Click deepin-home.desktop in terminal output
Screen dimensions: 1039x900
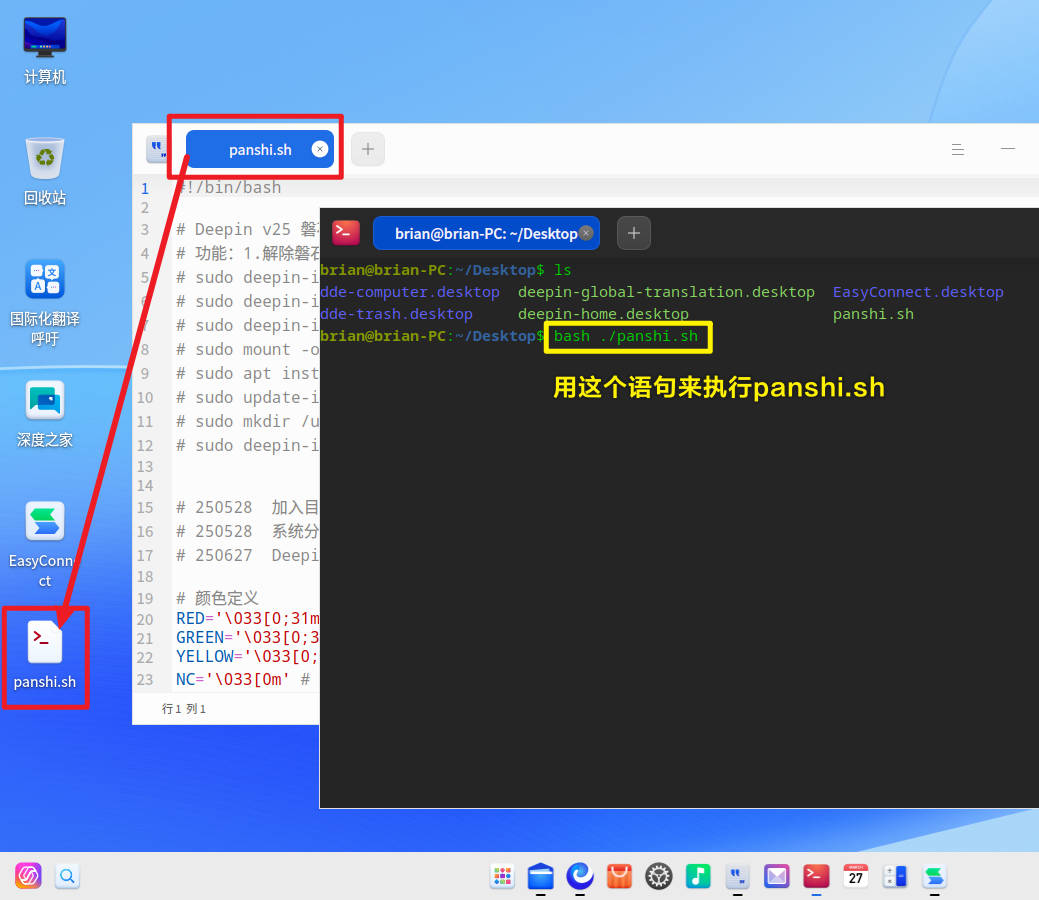pos(603,313)
